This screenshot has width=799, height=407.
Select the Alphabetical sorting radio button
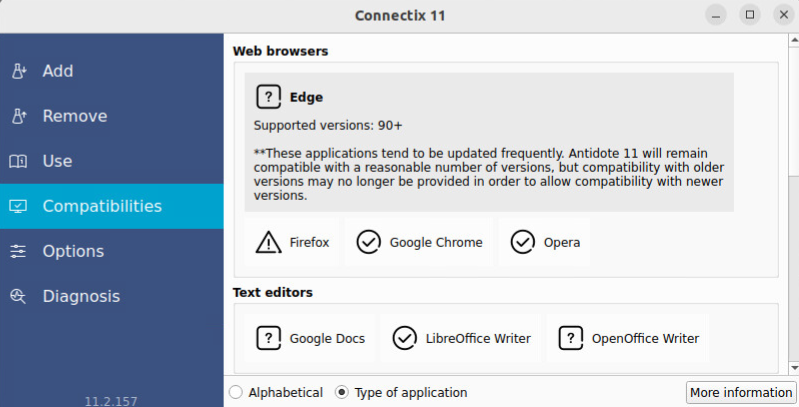[235, 392]
